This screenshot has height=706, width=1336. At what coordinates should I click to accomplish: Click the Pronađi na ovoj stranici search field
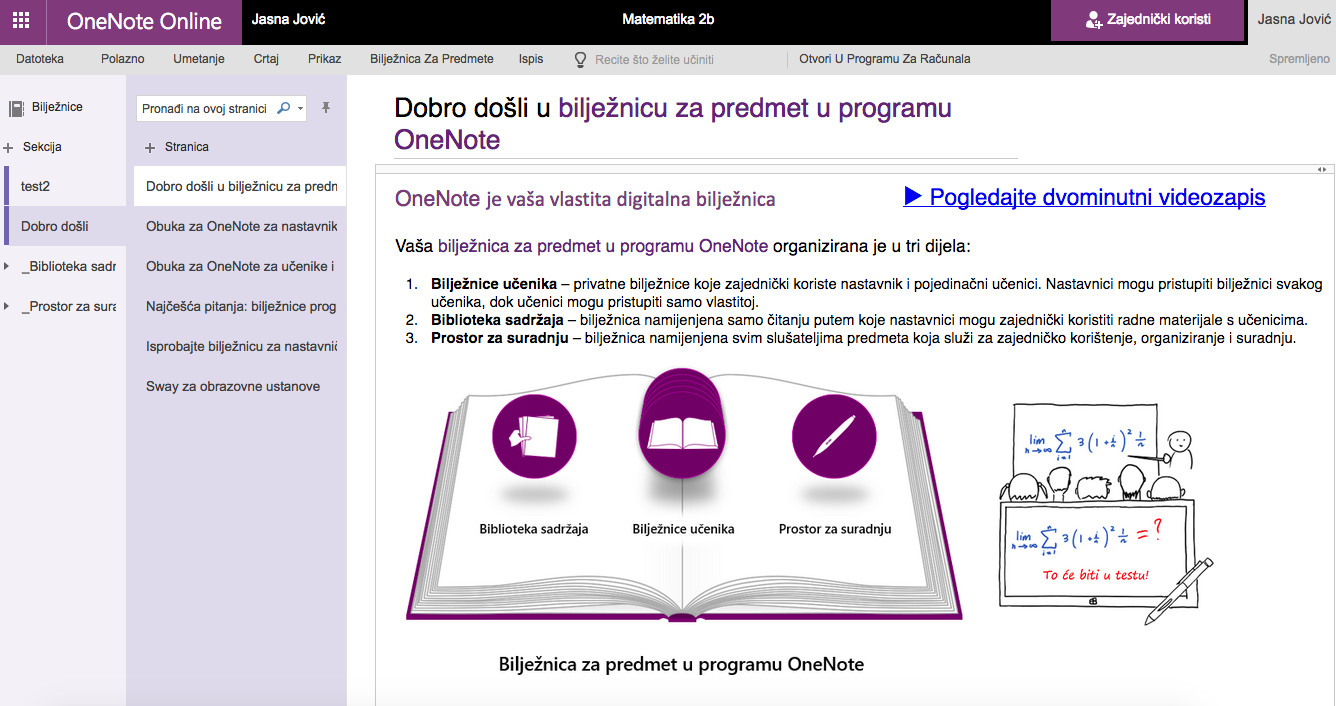[x=205, y=108]
